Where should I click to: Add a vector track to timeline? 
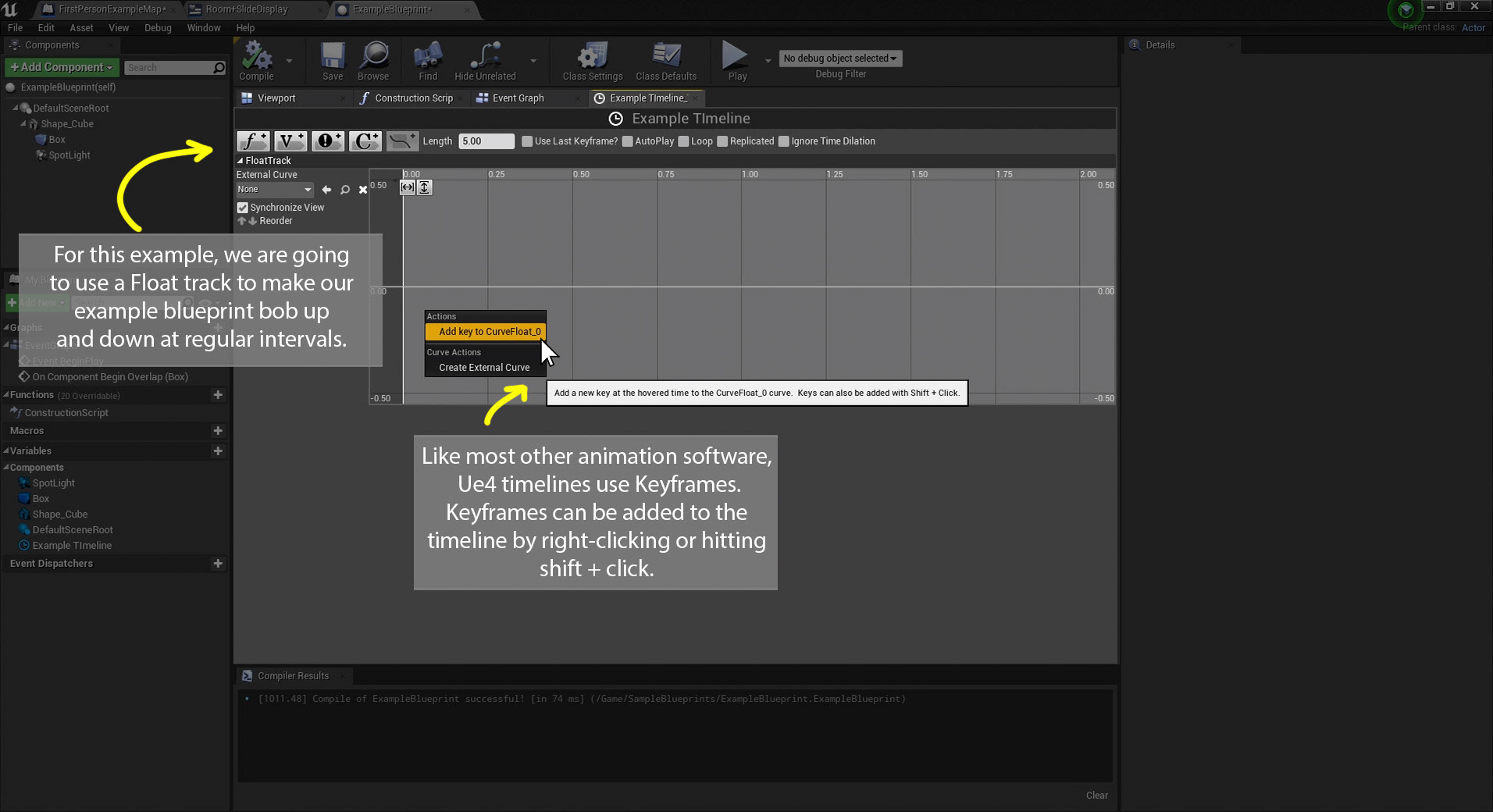[290, 141]
